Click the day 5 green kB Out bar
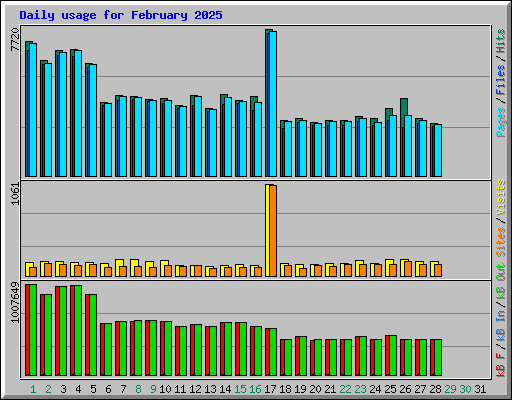 pyautogui.click(x=93, y=335)
